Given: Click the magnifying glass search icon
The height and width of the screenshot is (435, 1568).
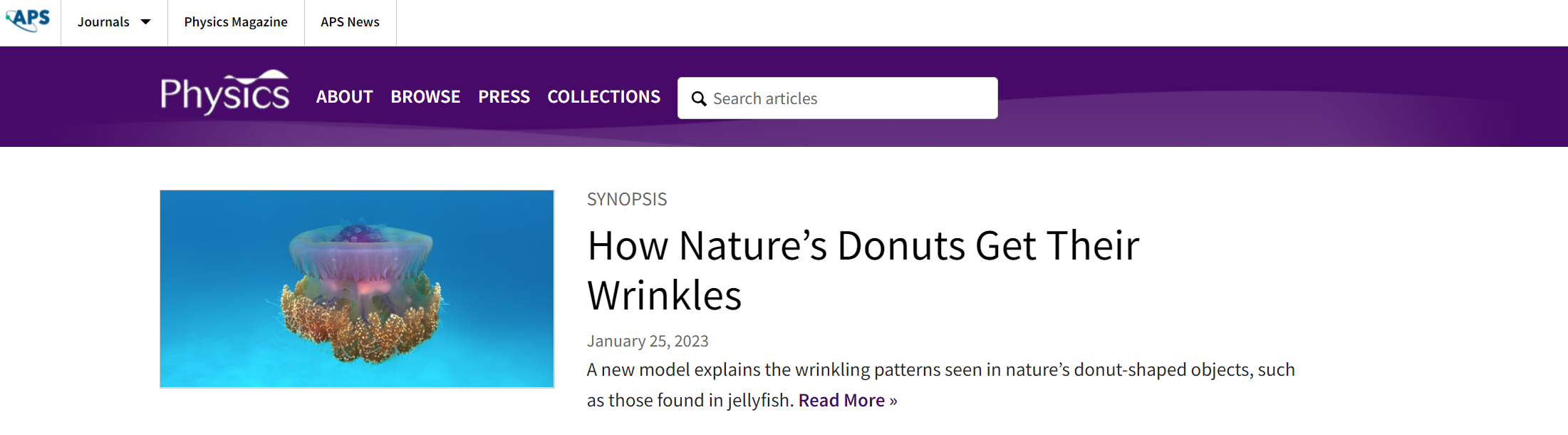Looking at the screenshot, I should (699, 98).
